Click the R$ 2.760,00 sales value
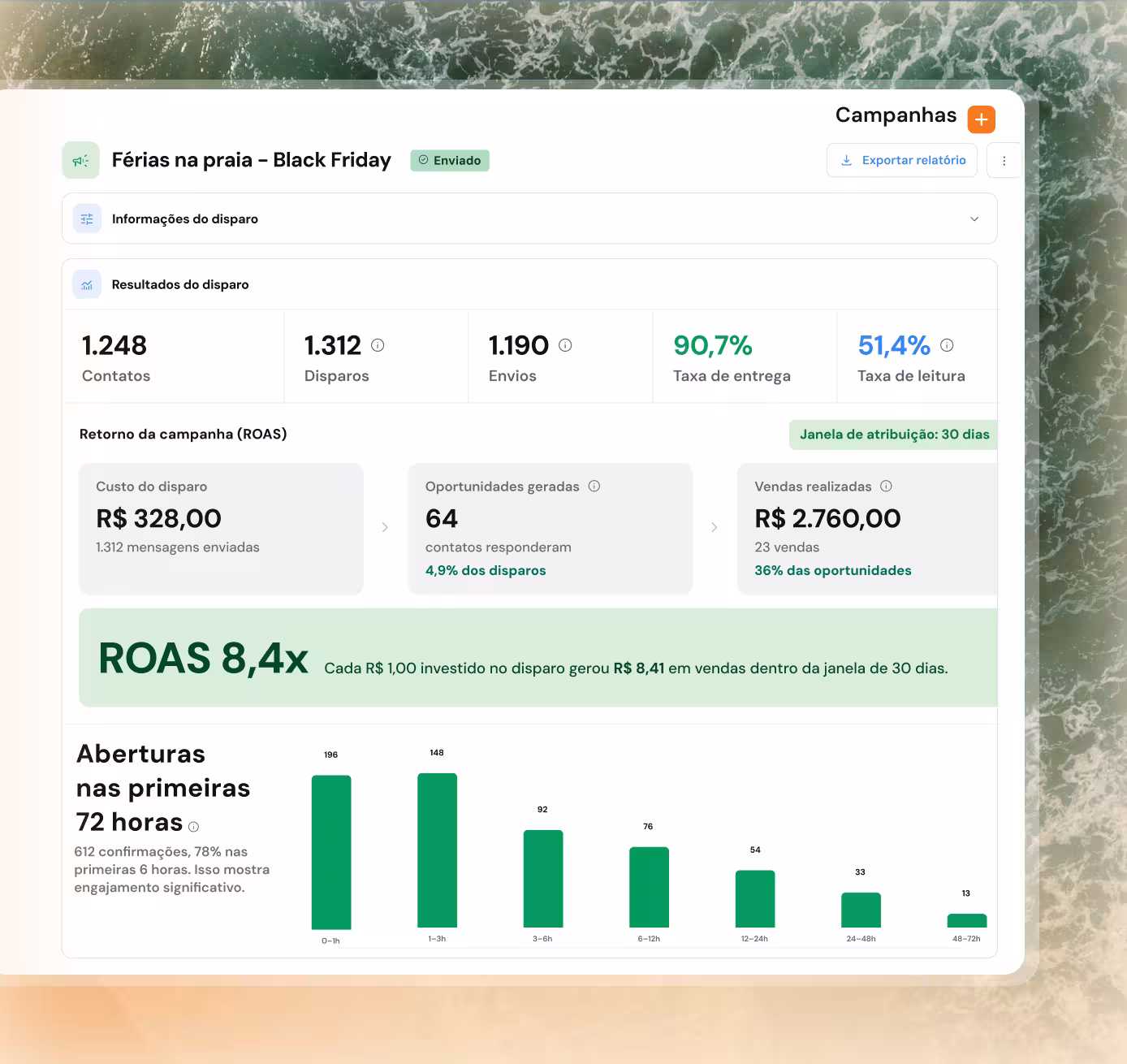The image size is (1127, 1064). [x=827, y=518]
